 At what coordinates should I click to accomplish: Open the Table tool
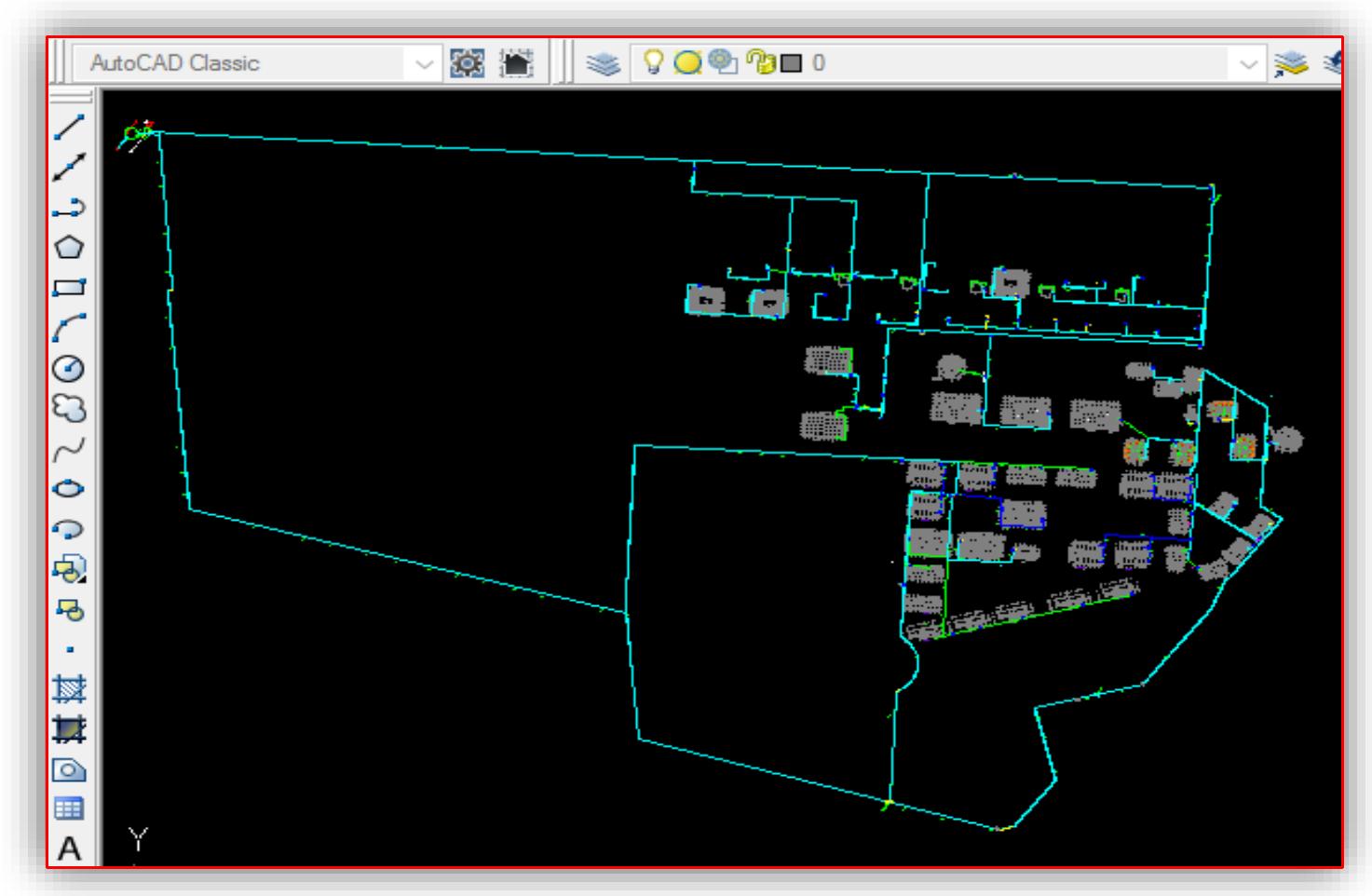tap(70, 808)
